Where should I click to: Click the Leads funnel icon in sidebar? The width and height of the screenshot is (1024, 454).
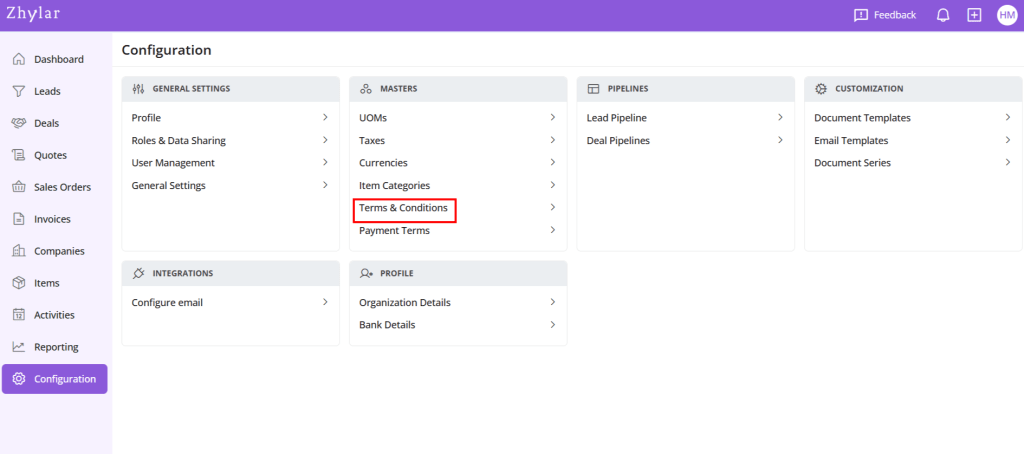tap(18, 91)
